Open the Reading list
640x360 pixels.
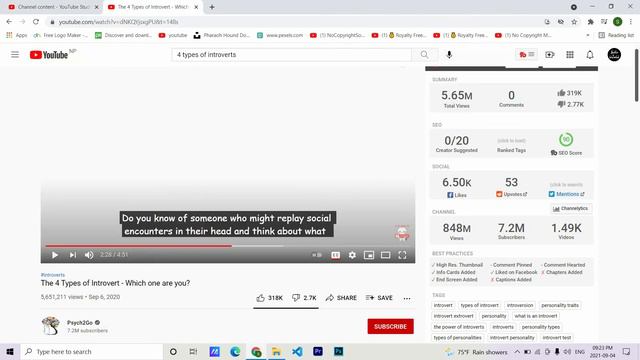(616, 36)
